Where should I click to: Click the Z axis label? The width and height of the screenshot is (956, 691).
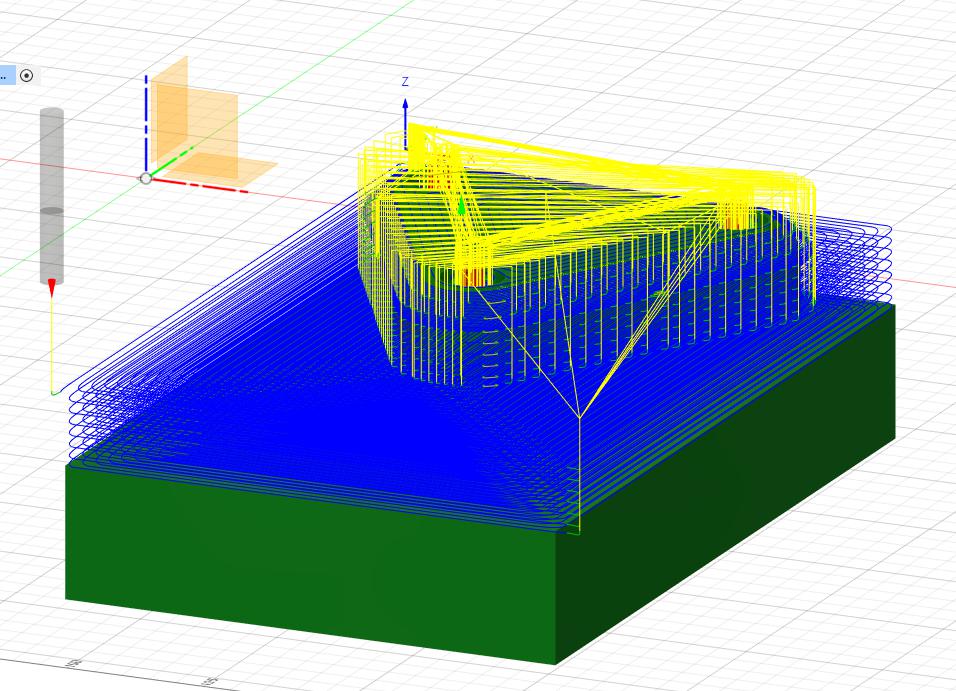coord(405,82)
